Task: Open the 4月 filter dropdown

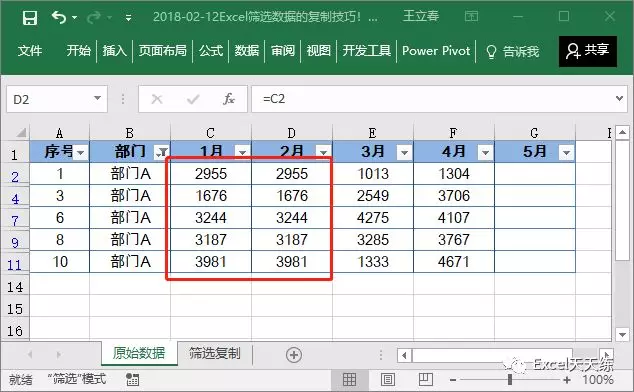Action: (x=485, y=153)
